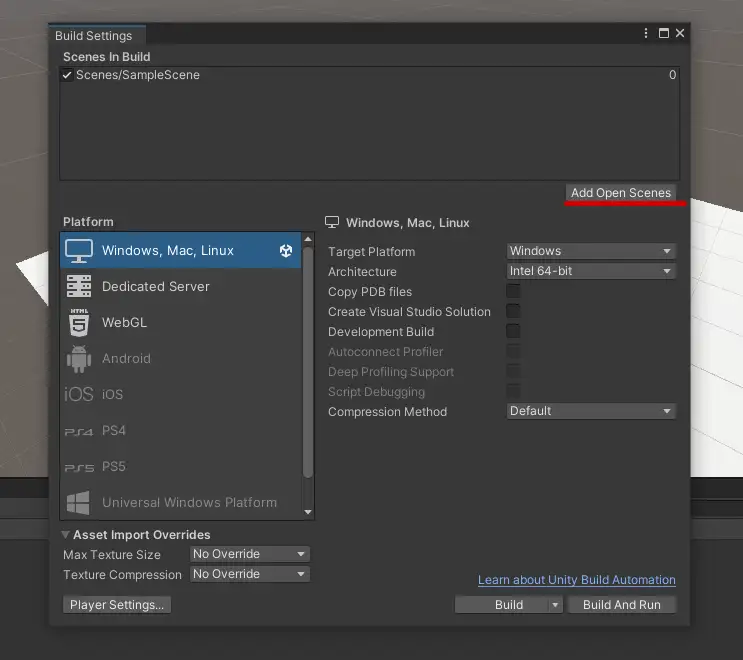Open the three-dot window options menu
This screenshot has height=660, width=743.
pos(646,33)
